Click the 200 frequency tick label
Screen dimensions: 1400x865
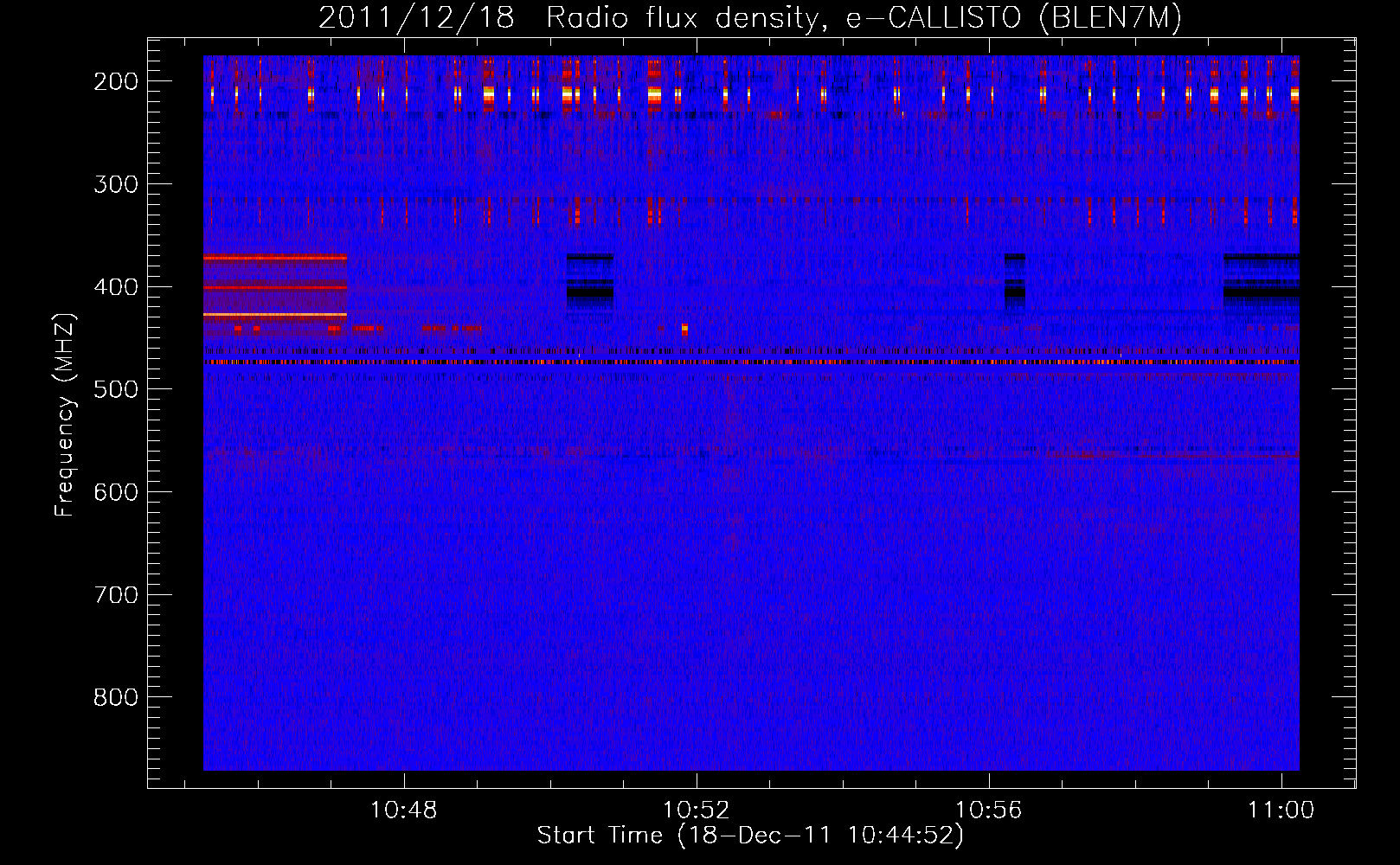(115, 81)
